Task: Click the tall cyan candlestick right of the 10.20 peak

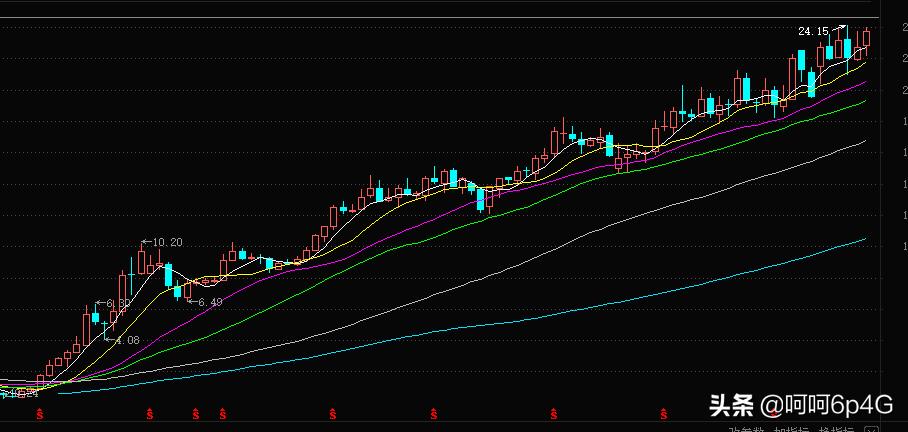Action: 169,275
